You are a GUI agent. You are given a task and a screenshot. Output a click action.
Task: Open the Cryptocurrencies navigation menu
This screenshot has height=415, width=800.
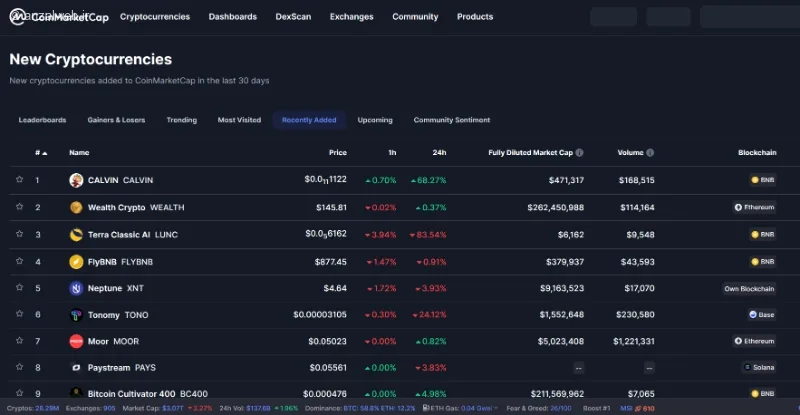tap(155, 17)
